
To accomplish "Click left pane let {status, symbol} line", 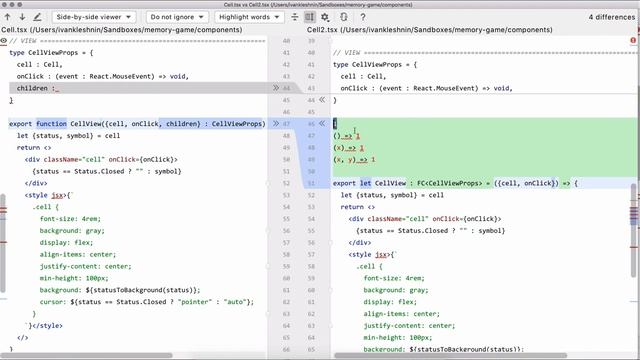I will (x=68, y=136).
